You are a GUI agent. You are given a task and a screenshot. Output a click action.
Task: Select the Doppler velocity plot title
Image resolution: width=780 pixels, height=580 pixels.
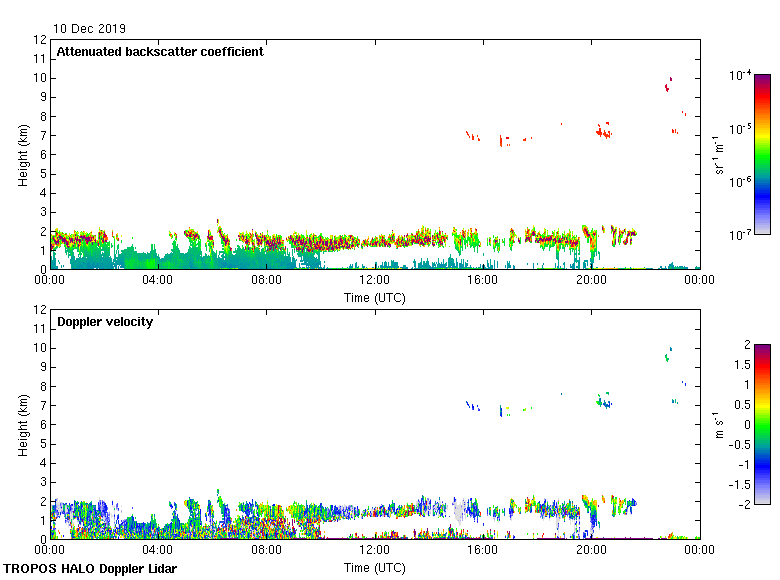point(105,322)
